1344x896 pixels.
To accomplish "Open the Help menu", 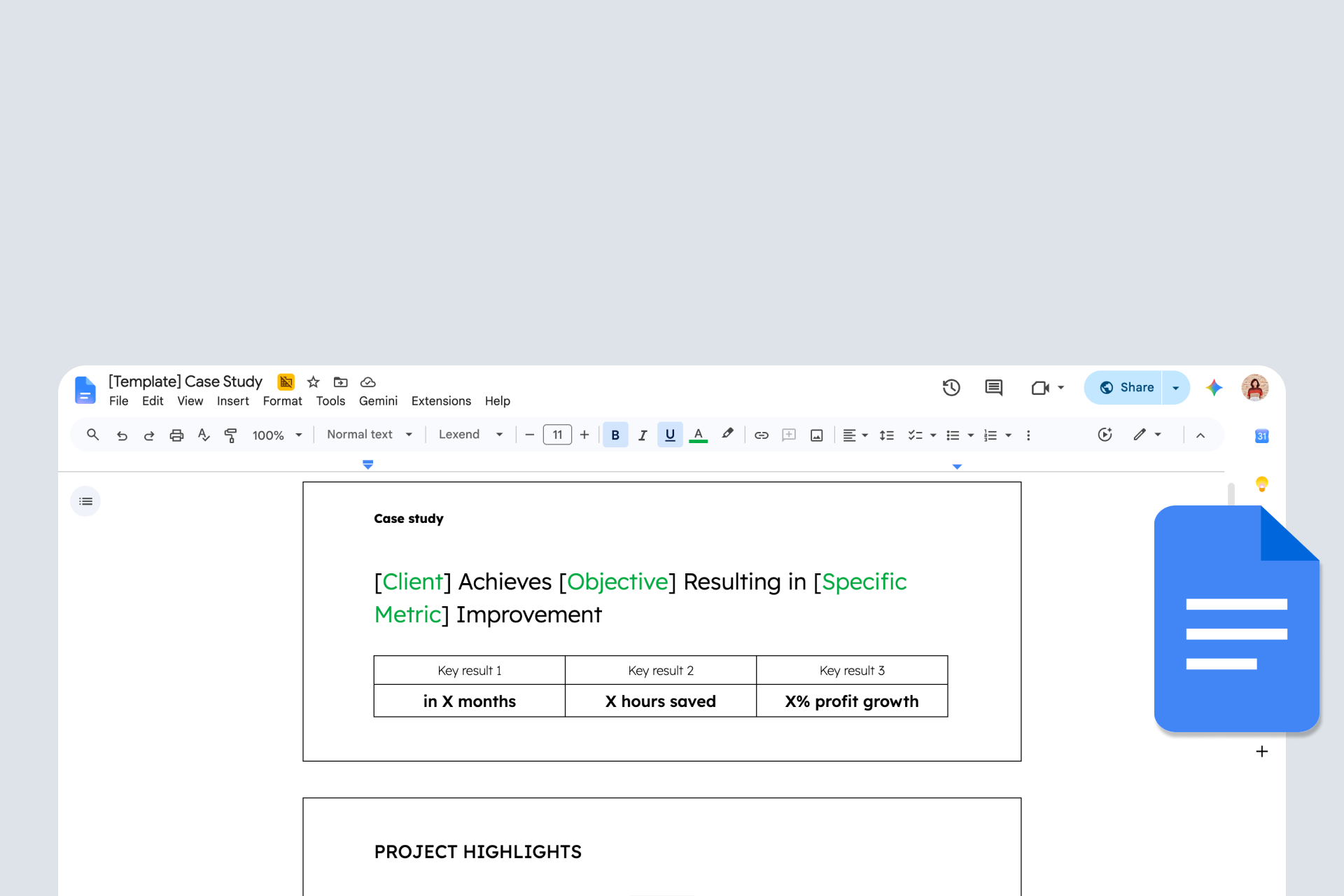I will point(497,401).
